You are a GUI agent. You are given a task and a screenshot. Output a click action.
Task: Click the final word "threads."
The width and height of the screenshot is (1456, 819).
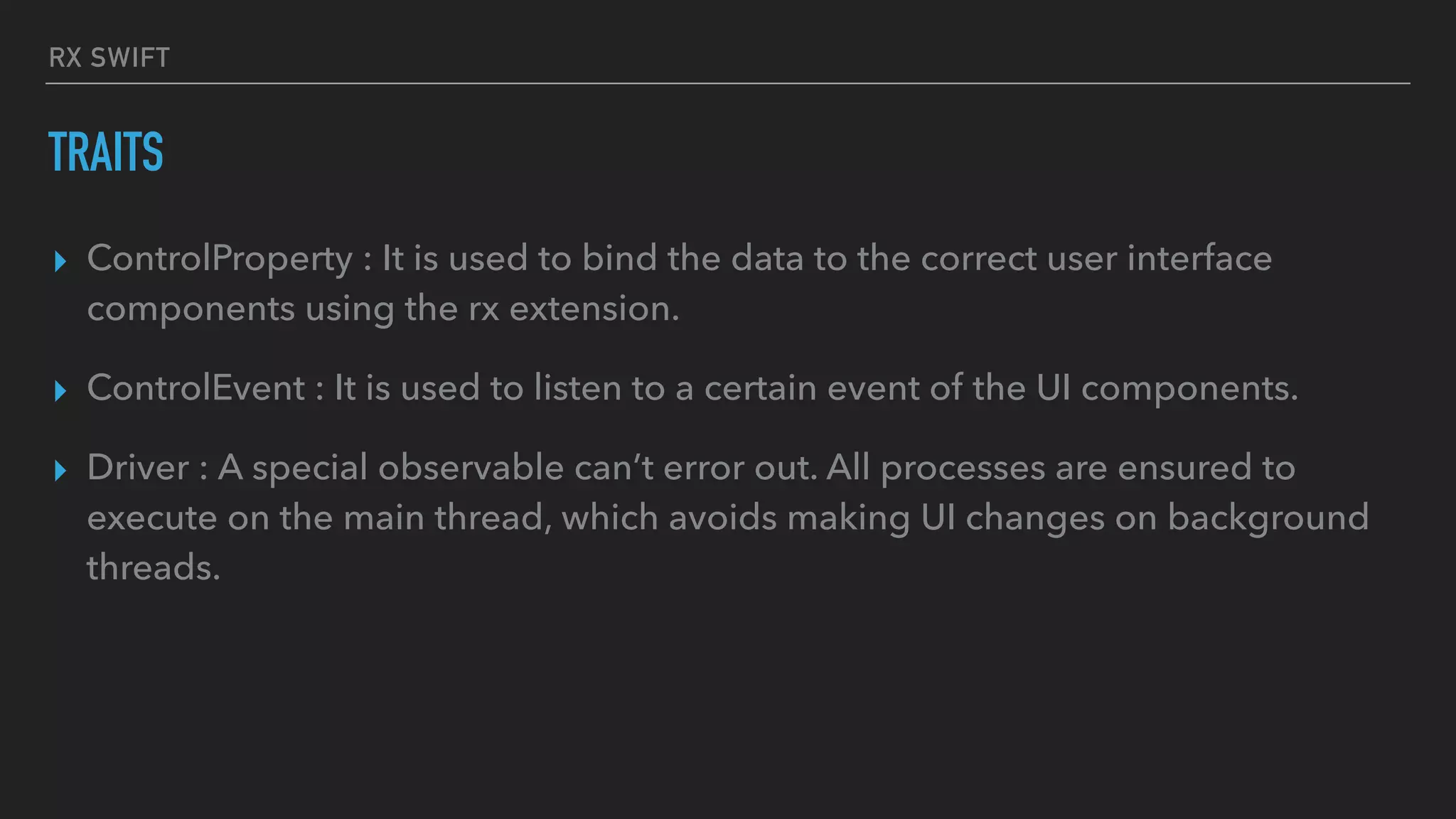[154, 567]
